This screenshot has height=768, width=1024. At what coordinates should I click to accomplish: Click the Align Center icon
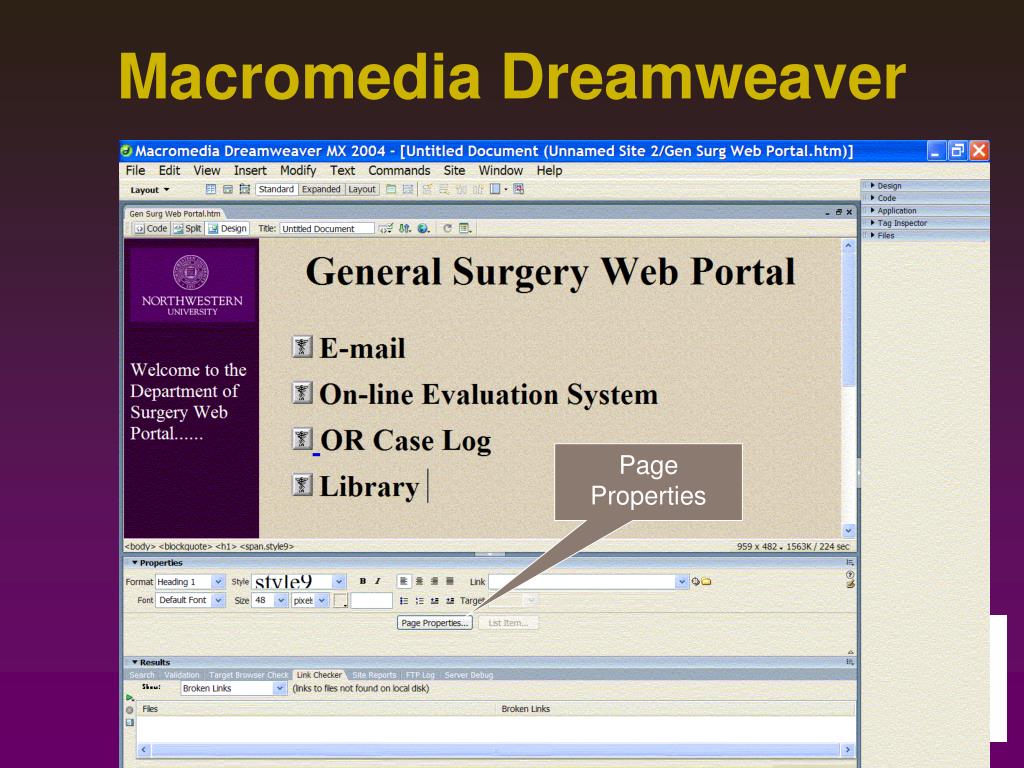419,581
